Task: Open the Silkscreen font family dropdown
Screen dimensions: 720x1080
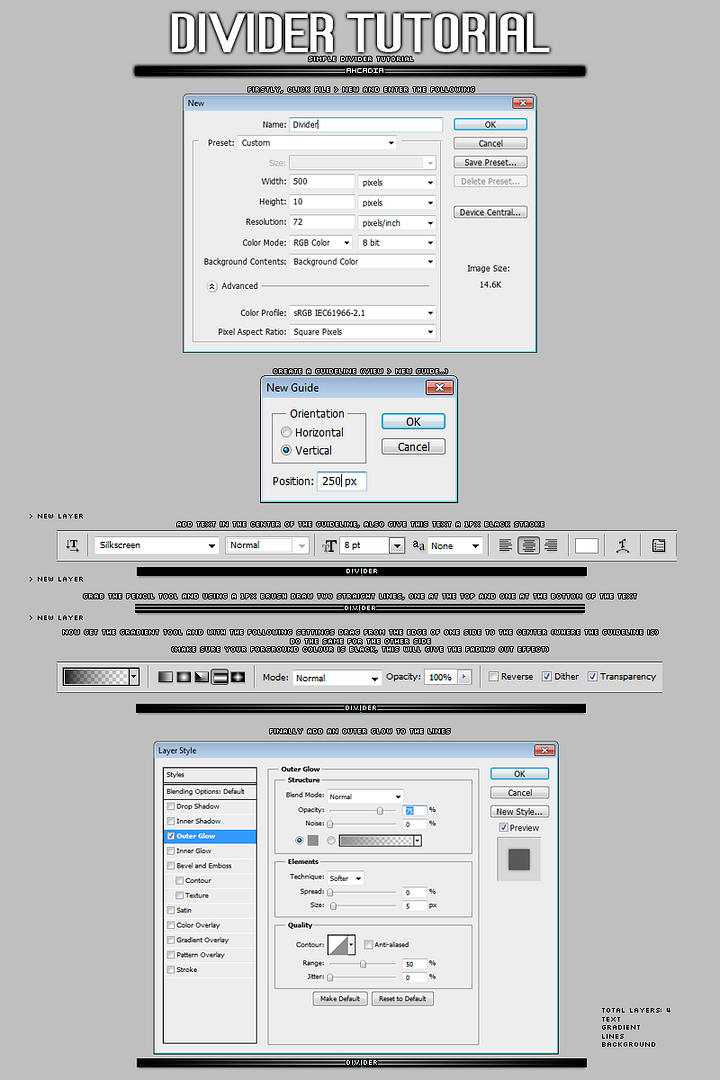Action: pyautogui.click(x=156, y=546)
